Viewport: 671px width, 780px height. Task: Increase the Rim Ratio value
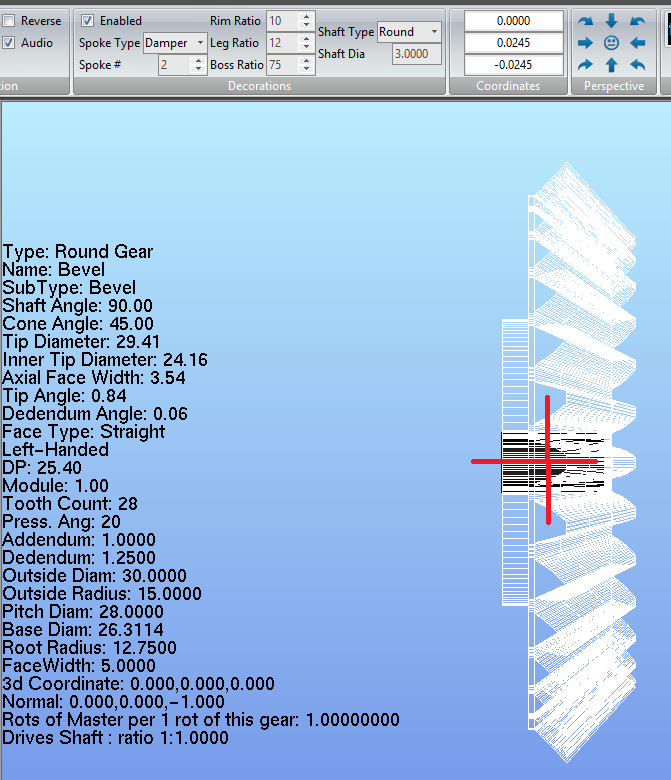coord(305,16)
